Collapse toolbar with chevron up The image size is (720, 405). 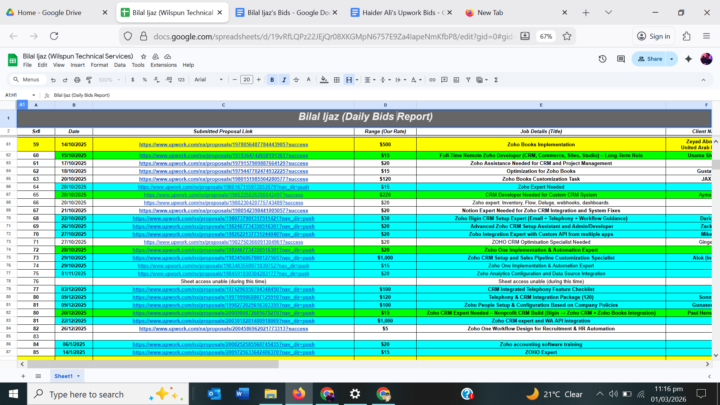[x=703, y=80]
